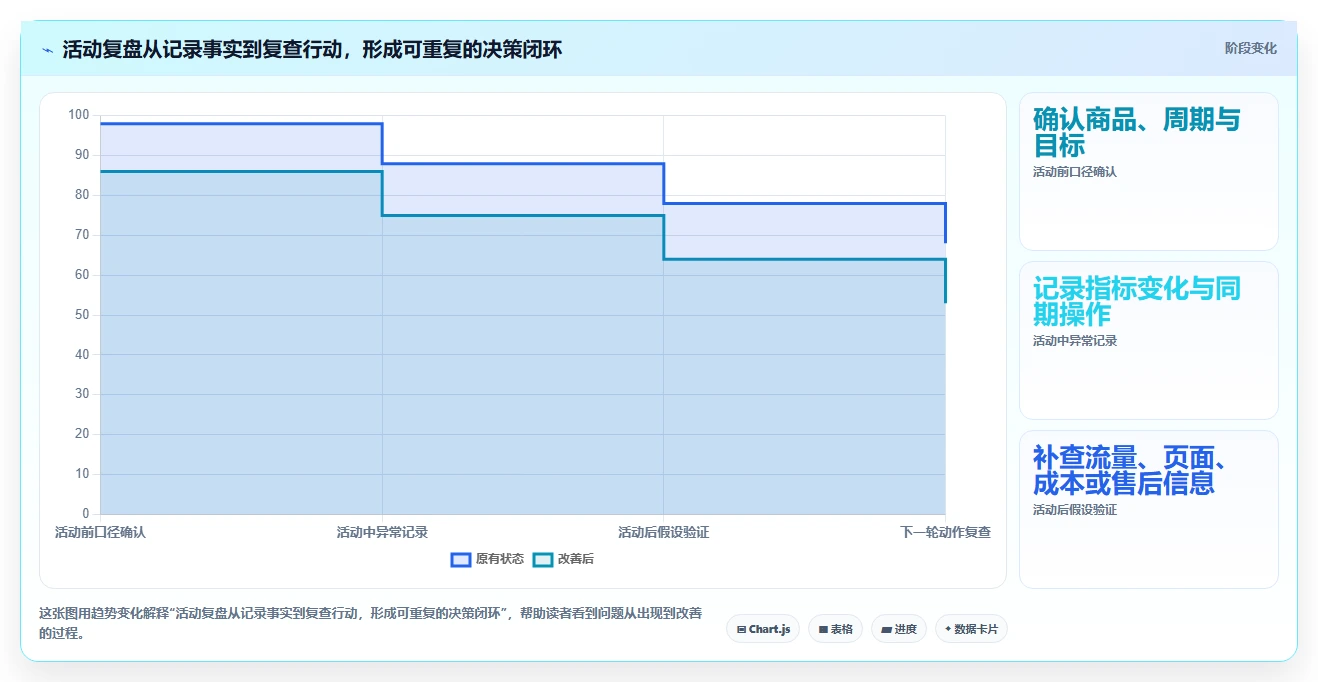The height and width of the screenshot is (682, 1318).
Task: Open the 补查流量、页面、成本或售后信息 card
Action: click(1149, 509)
